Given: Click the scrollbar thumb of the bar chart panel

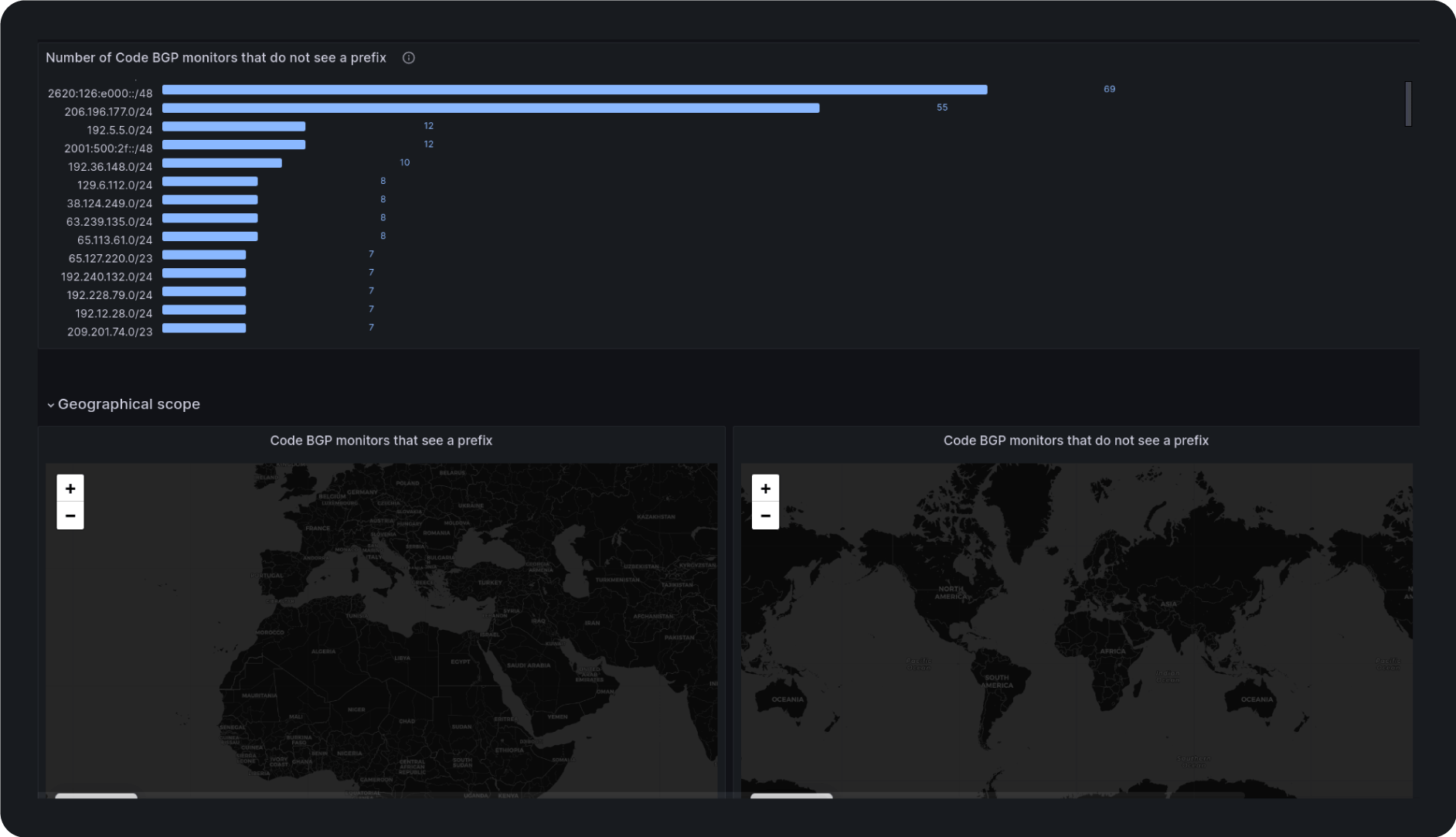Looking at the screenshot, I should coord(1408,104).
